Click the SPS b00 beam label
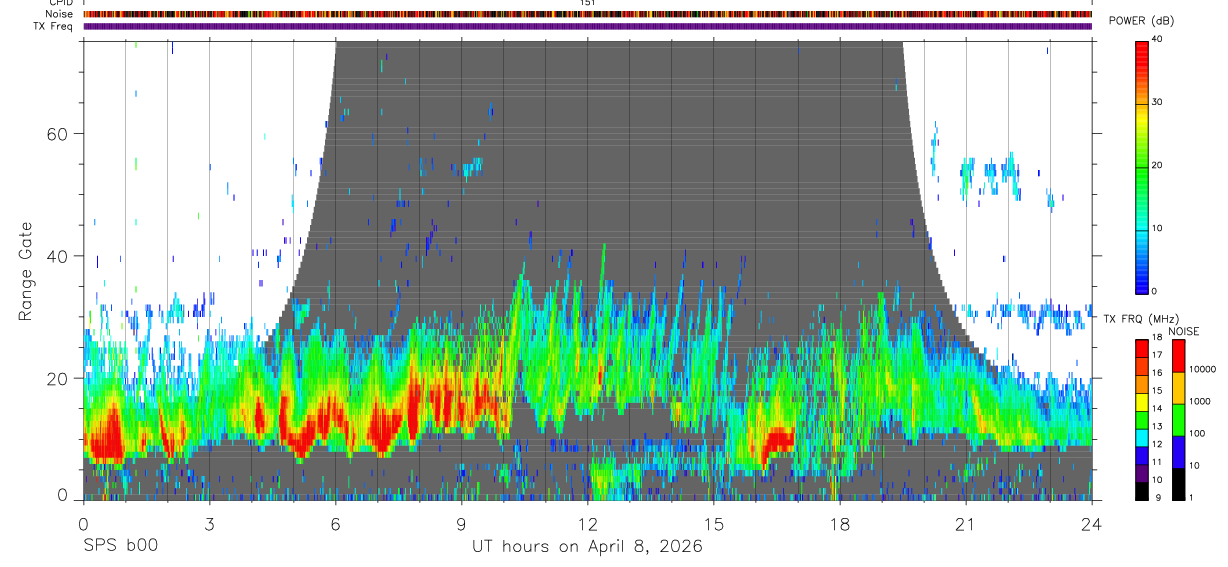Screen dimensions: 1228x567 (x=120, y=546)
